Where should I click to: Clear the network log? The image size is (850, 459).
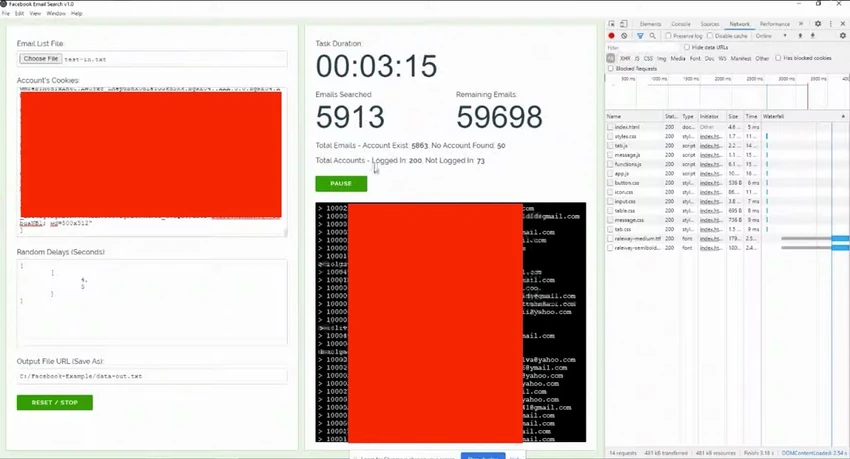[624, 36]
